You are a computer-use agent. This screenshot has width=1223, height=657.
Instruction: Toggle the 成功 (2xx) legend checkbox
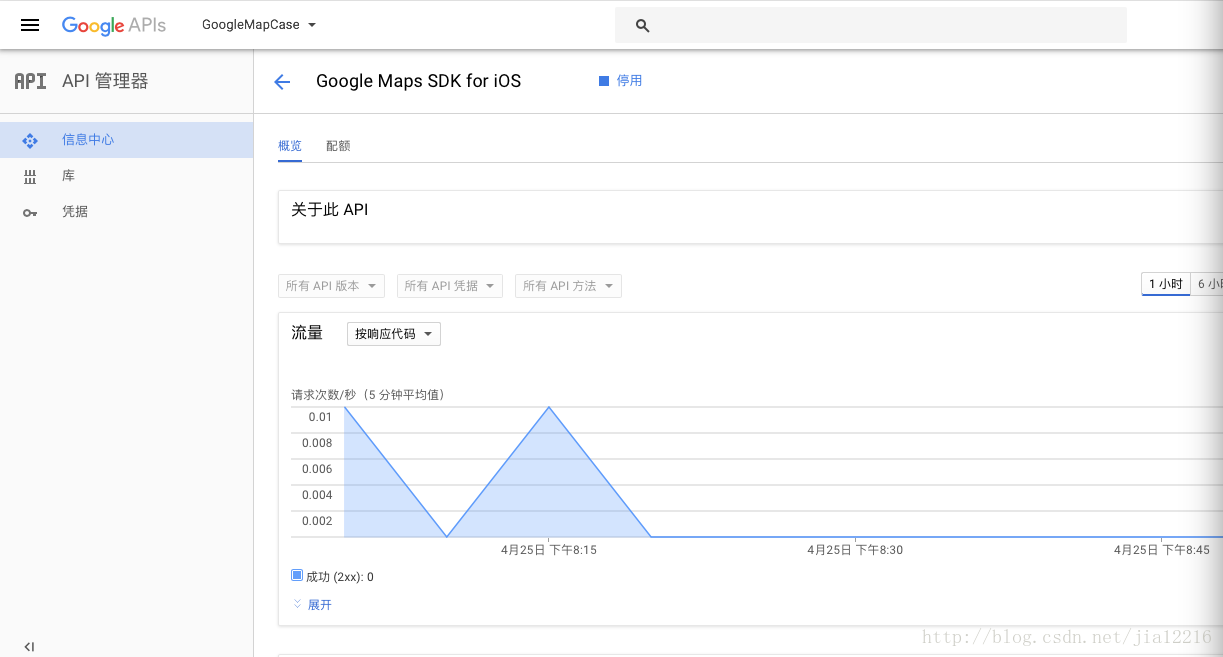point(297,576)
